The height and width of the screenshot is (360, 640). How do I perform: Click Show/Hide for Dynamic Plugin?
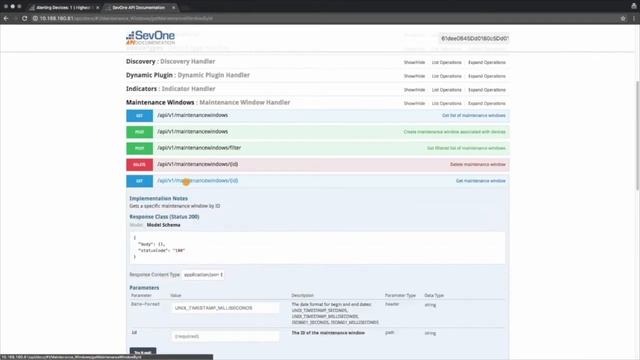[414, 76]
